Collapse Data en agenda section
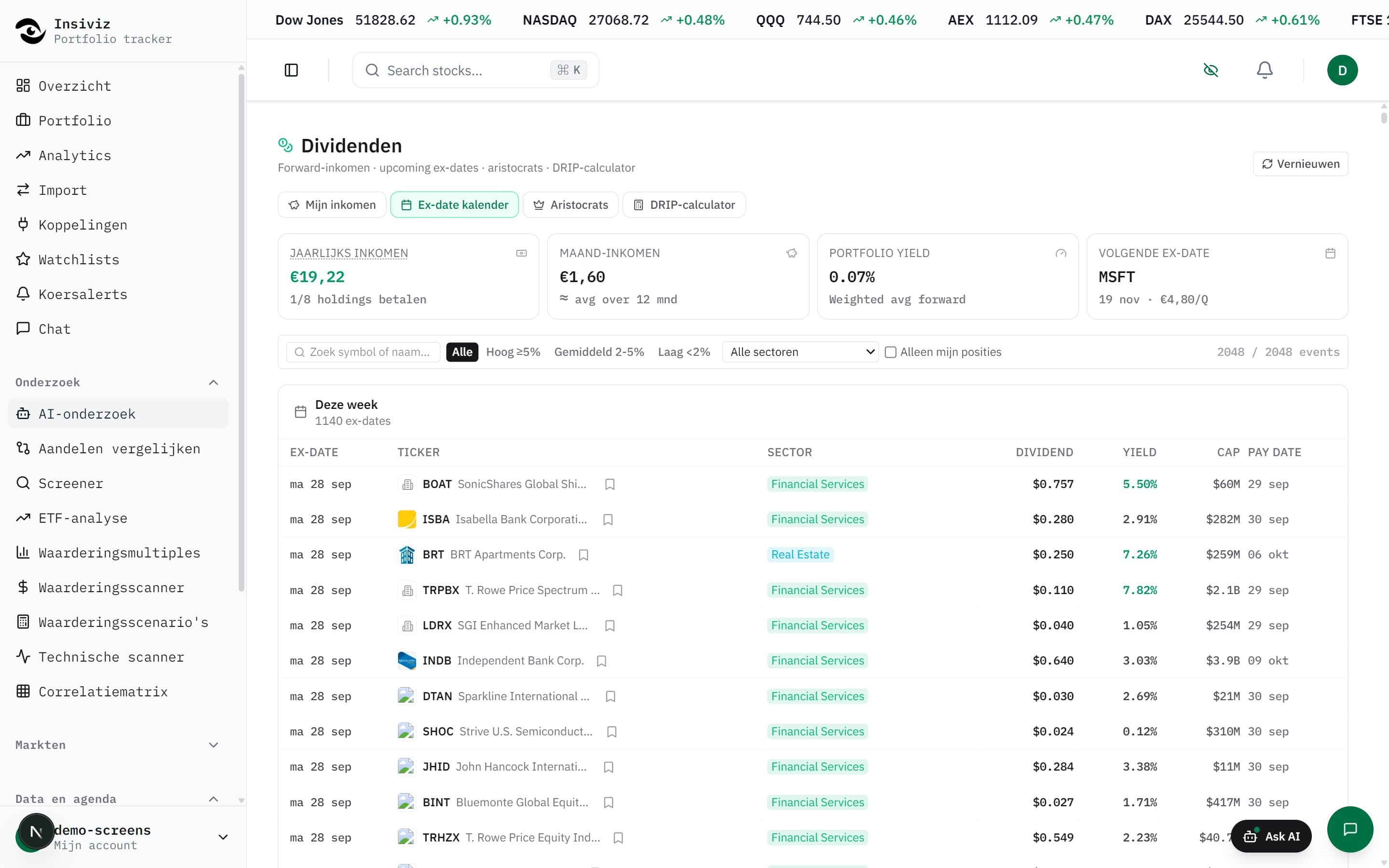1389x868 pixels. (x=214, y=799)
